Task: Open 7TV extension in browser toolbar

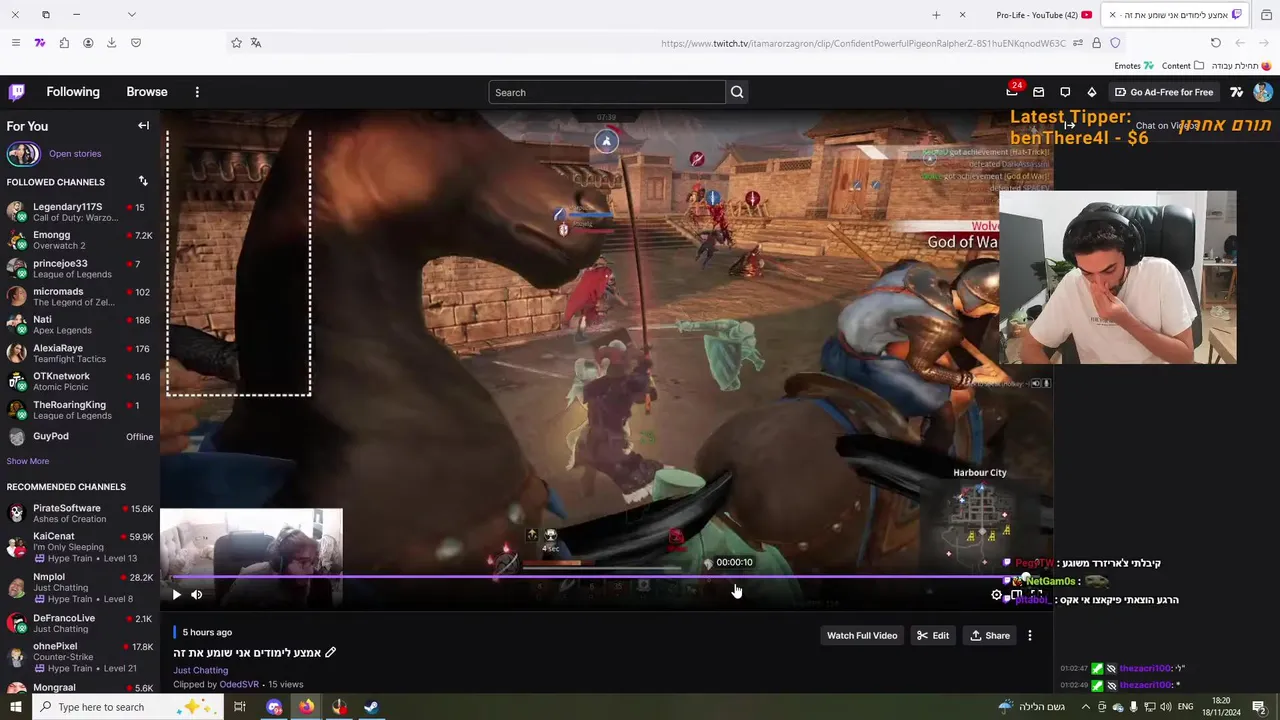Action: 40,43
